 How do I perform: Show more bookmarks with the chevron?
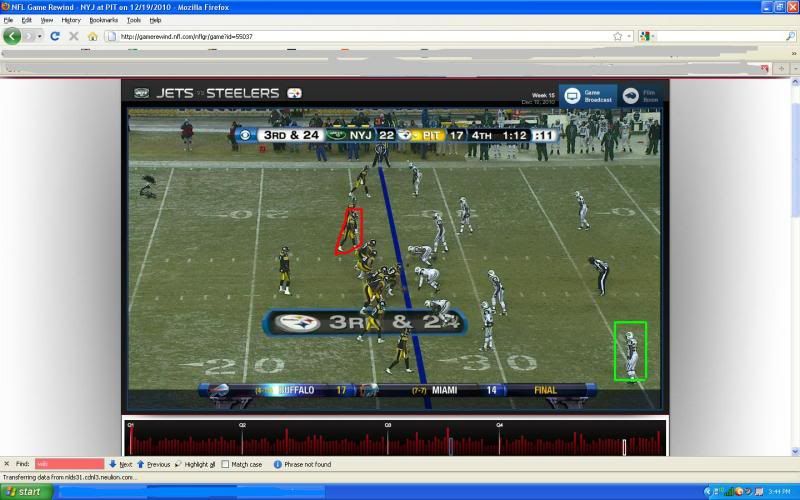[794, 53]
